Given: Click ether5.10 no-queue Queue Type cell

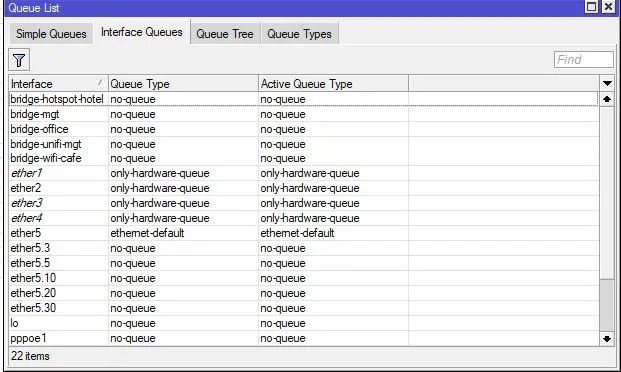Looking at the screenshot, I should tap(183, 279).
